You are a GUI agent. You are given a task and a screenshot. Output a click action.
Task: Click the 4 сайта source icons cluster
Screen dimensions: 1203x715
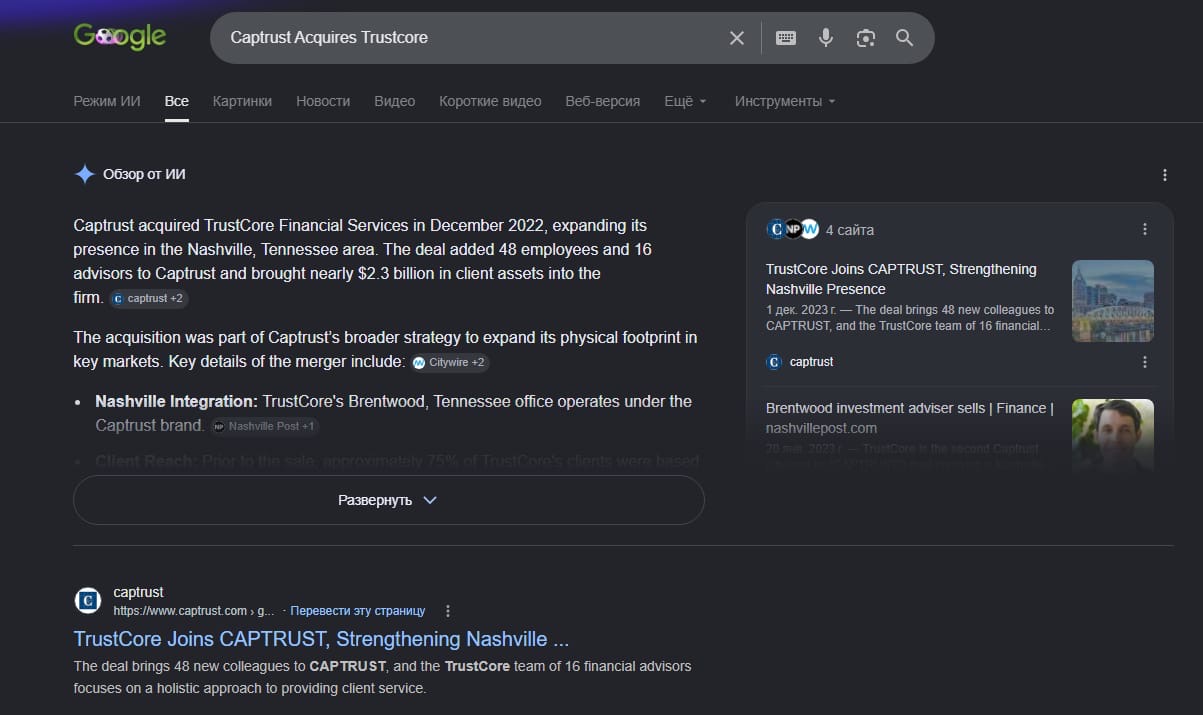point(793,229)
